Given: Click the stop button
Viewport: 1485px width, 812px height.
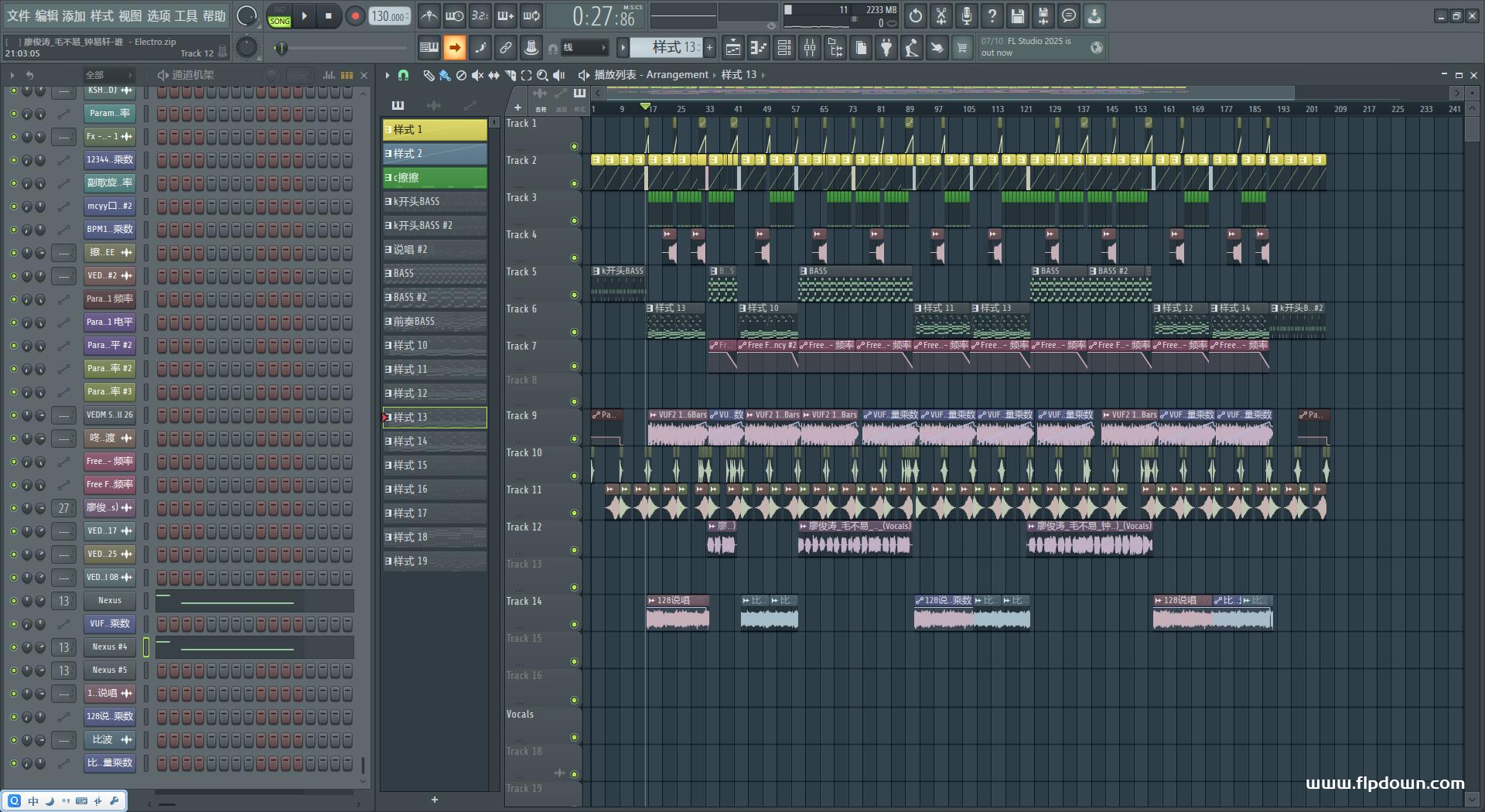Looking at the screenshot, I should 329,16.
